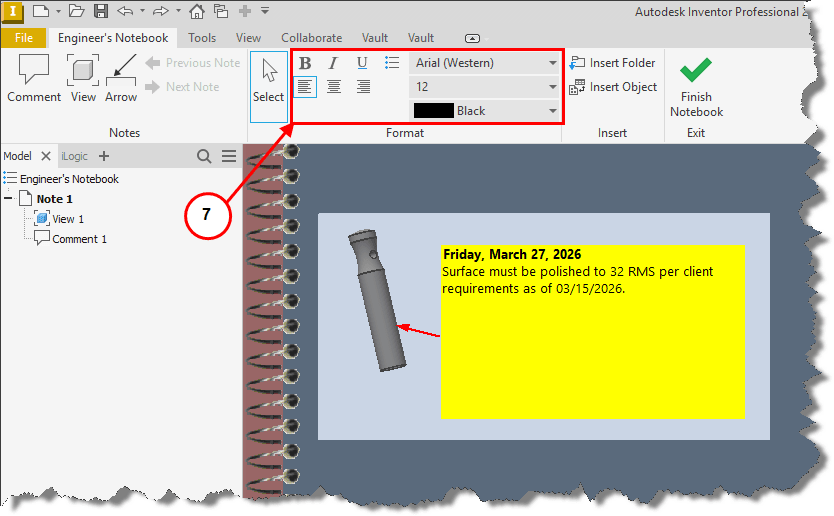Image resolution: width=834 pixels, height=516 pixels.
Task: Click Insert Folder
Action: click(612, 63)
